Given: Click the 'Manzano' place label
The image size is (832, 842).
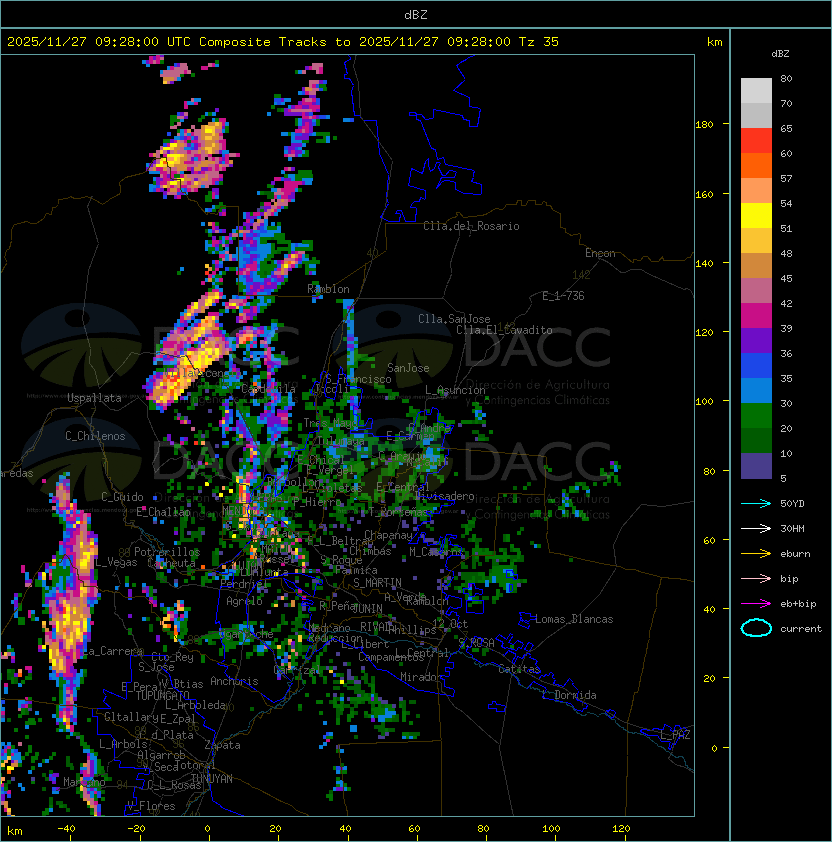Looking at the screenshot, I should (x=84, y=782).
